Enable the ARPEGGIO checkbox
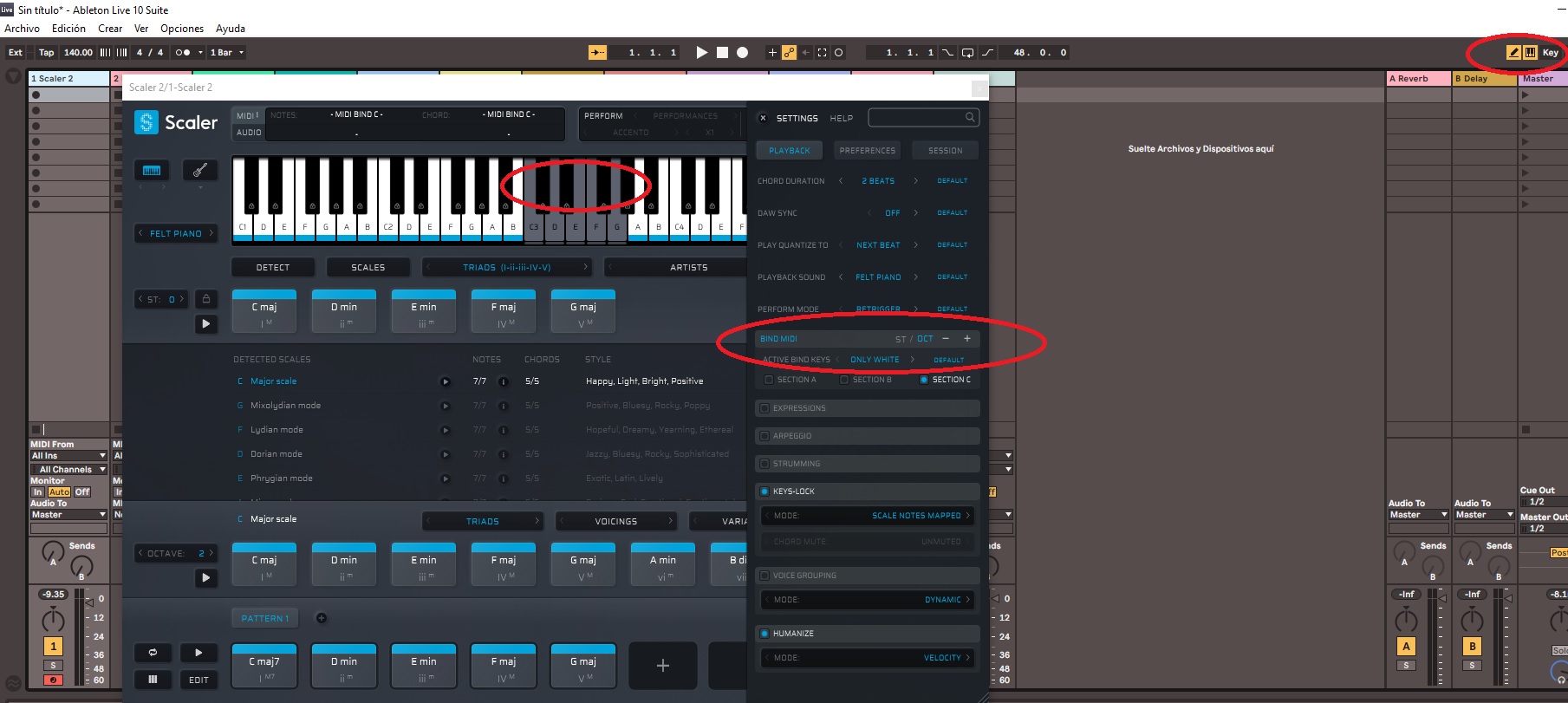This screenshot has height=703, width=1568. [x=764, y=436]
